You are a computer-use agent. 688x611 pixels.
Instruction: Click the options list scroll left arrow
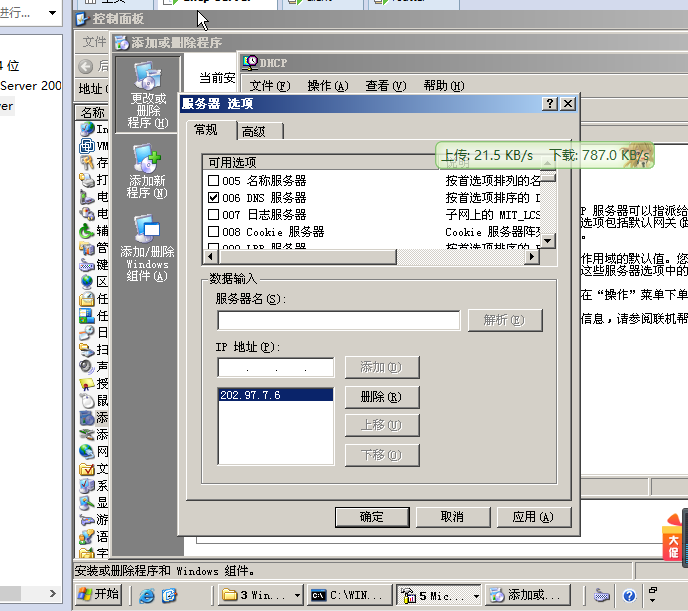(x=211, y=257)
